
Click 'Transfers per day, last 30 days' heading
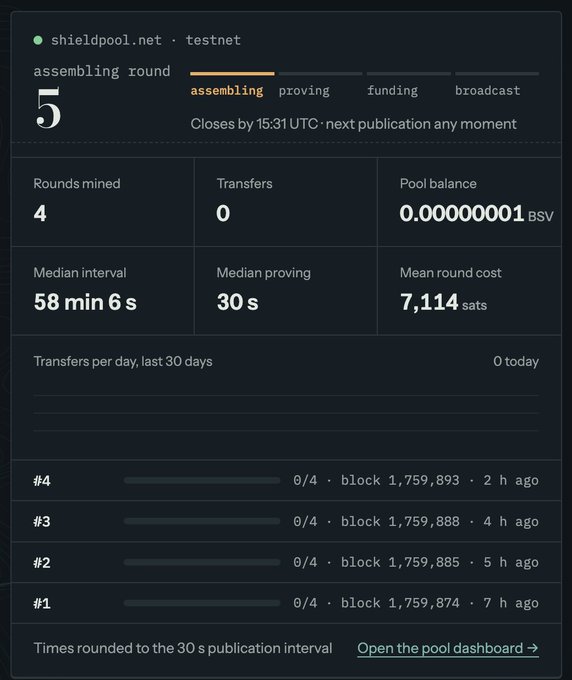tap(123, 361)
